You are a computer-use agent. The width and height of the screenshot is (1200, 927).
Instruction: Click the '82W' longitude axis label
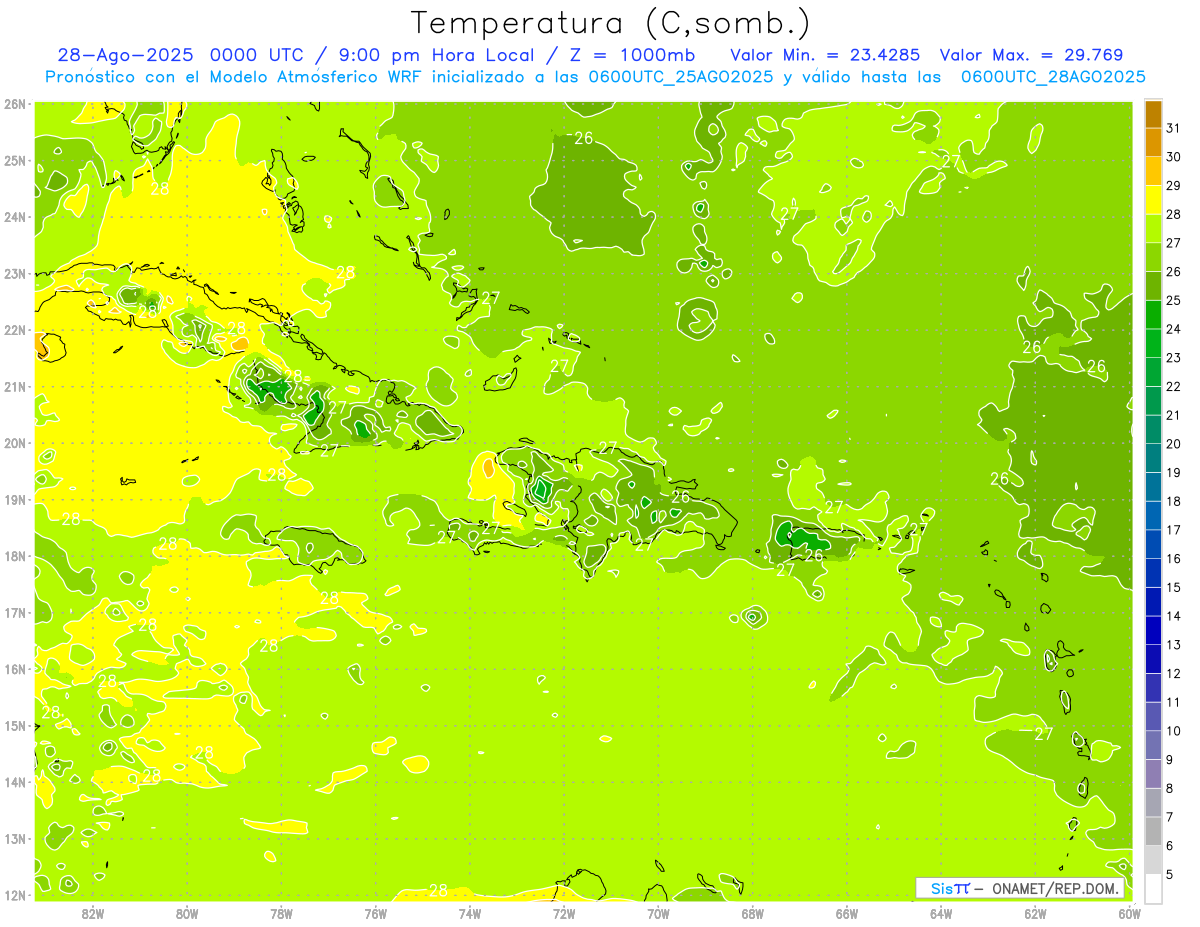pyautogui.click(x=92, y=912)
